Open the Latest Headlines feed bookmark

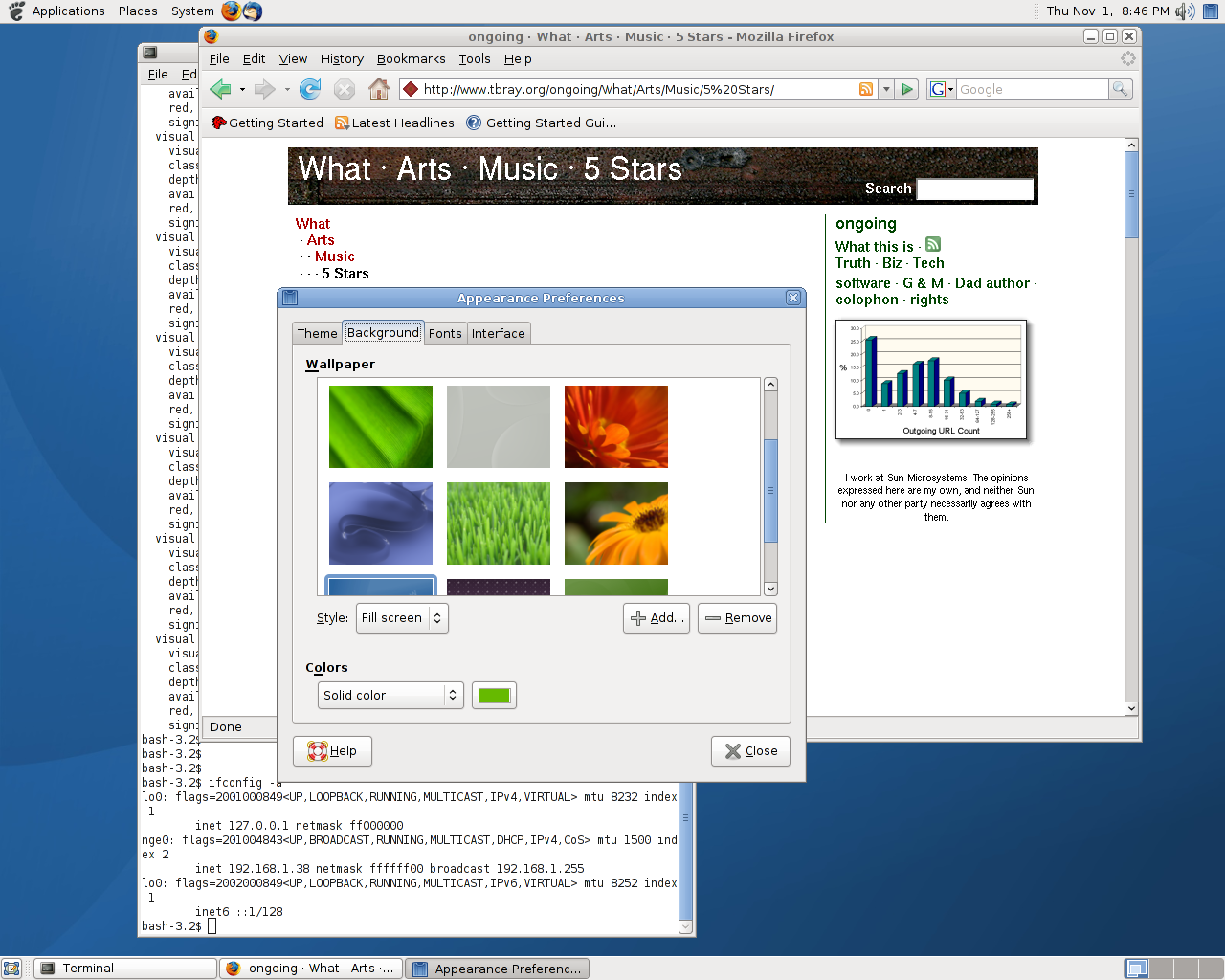(x=394, y=122)
